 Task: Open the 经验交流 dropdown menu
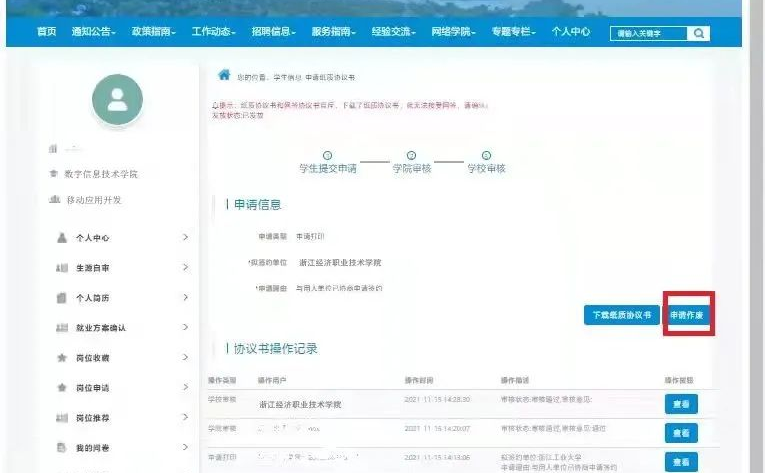[394, 32]
